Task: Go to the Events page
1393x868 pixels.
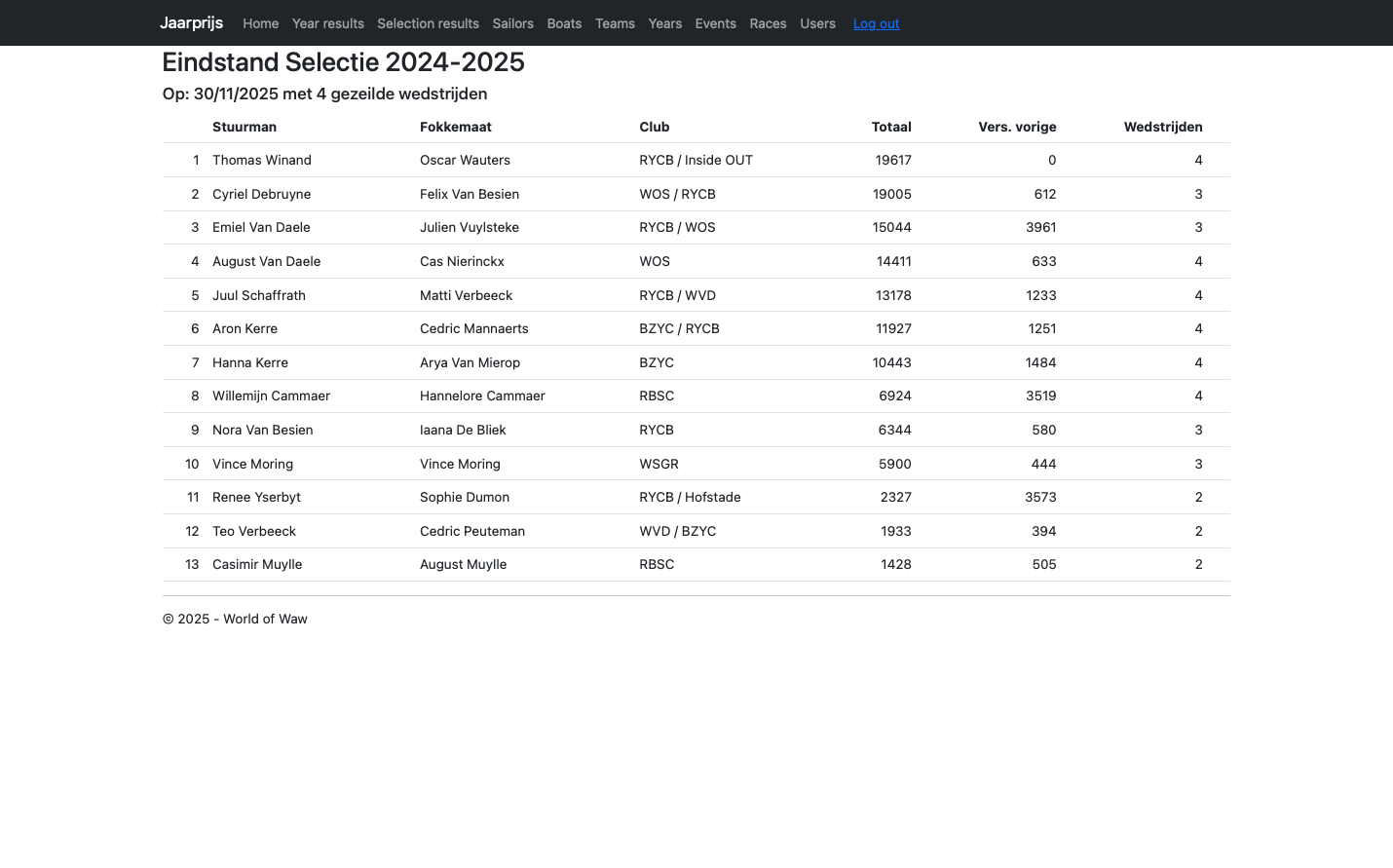Action: pyautogui.click(x=715, y=23)
